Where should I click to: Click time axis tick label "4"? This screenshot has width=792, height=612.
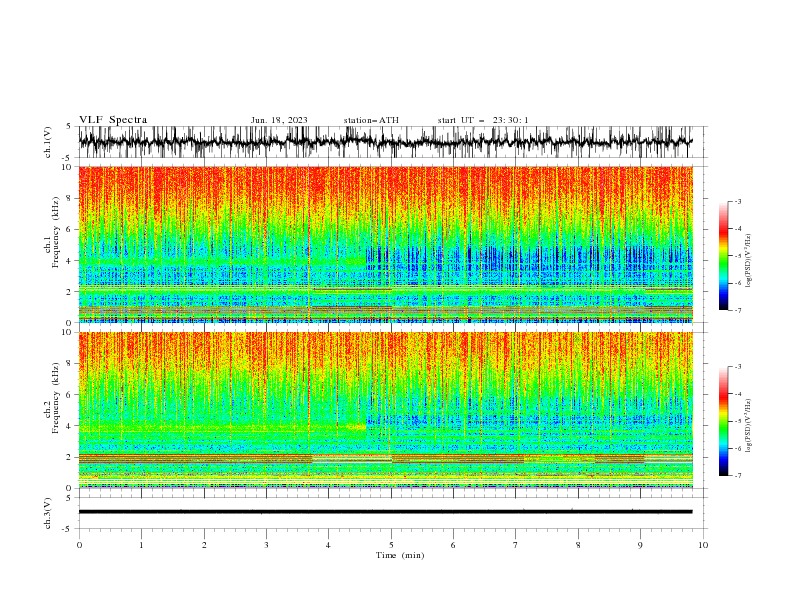click(x=328, y=545)
